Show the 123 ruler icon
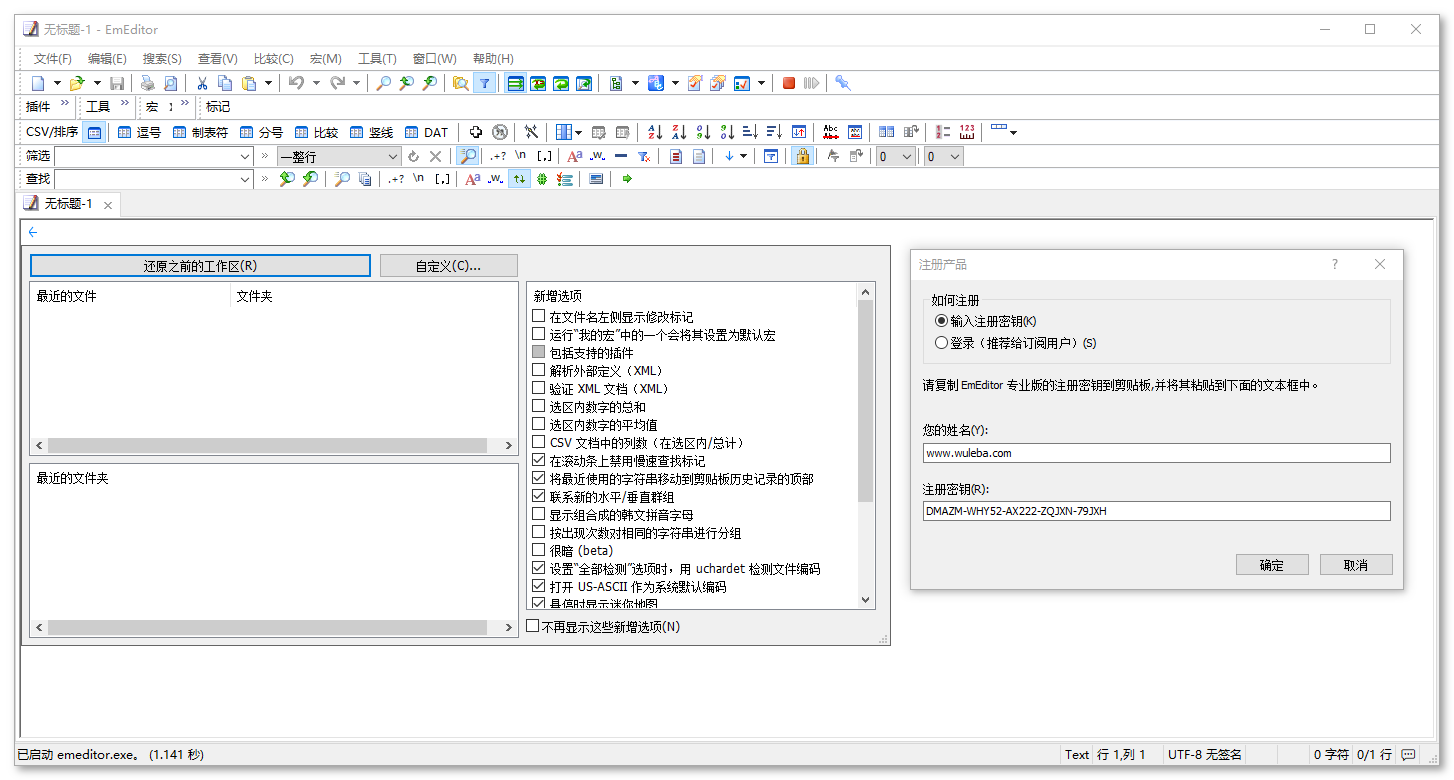 coord(967,132)
